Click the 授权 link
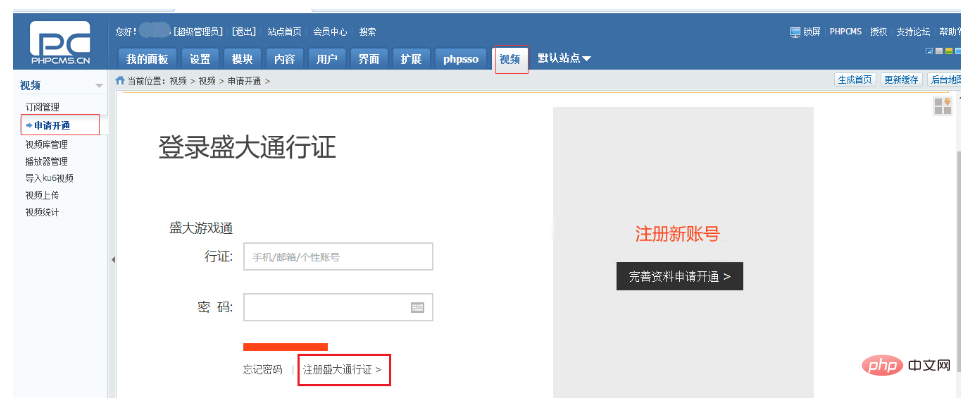Screen dimensions: 961x398 click(879, 32)
